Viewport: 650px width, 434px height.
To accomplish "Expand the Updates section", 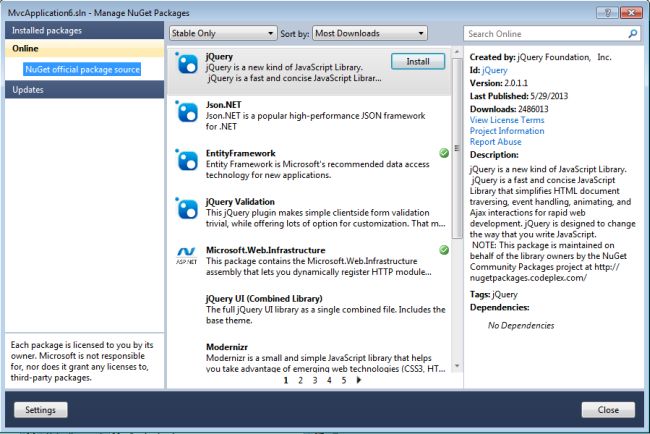I will 85,90.
